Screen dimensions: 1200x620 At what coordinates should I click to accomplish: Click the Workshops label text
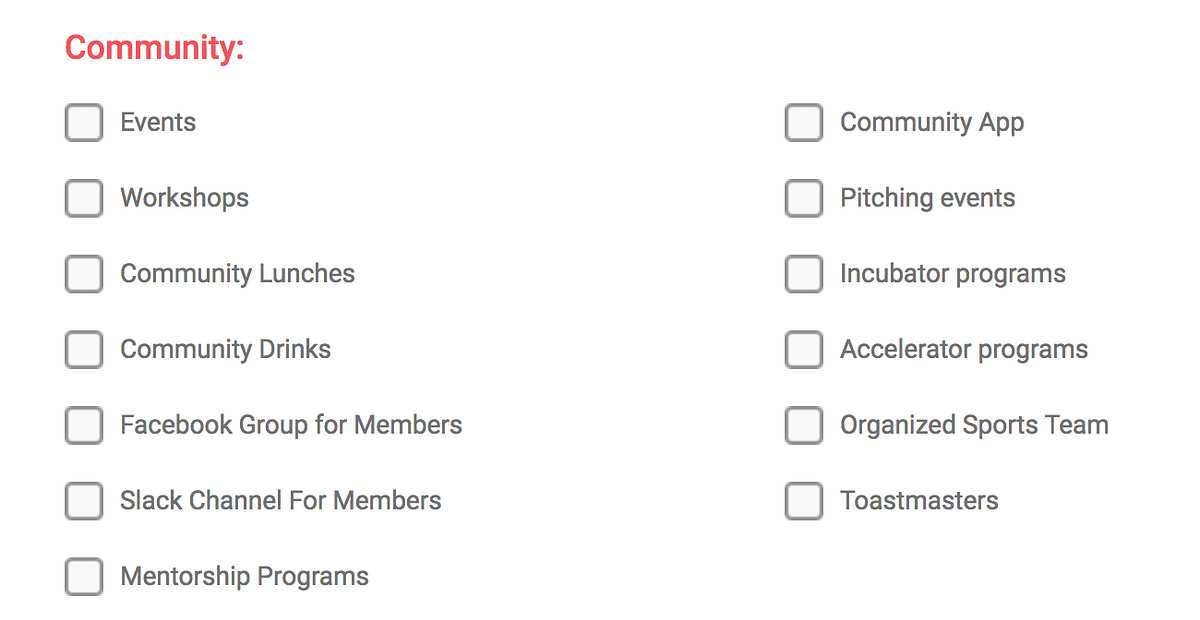(185, 198)
